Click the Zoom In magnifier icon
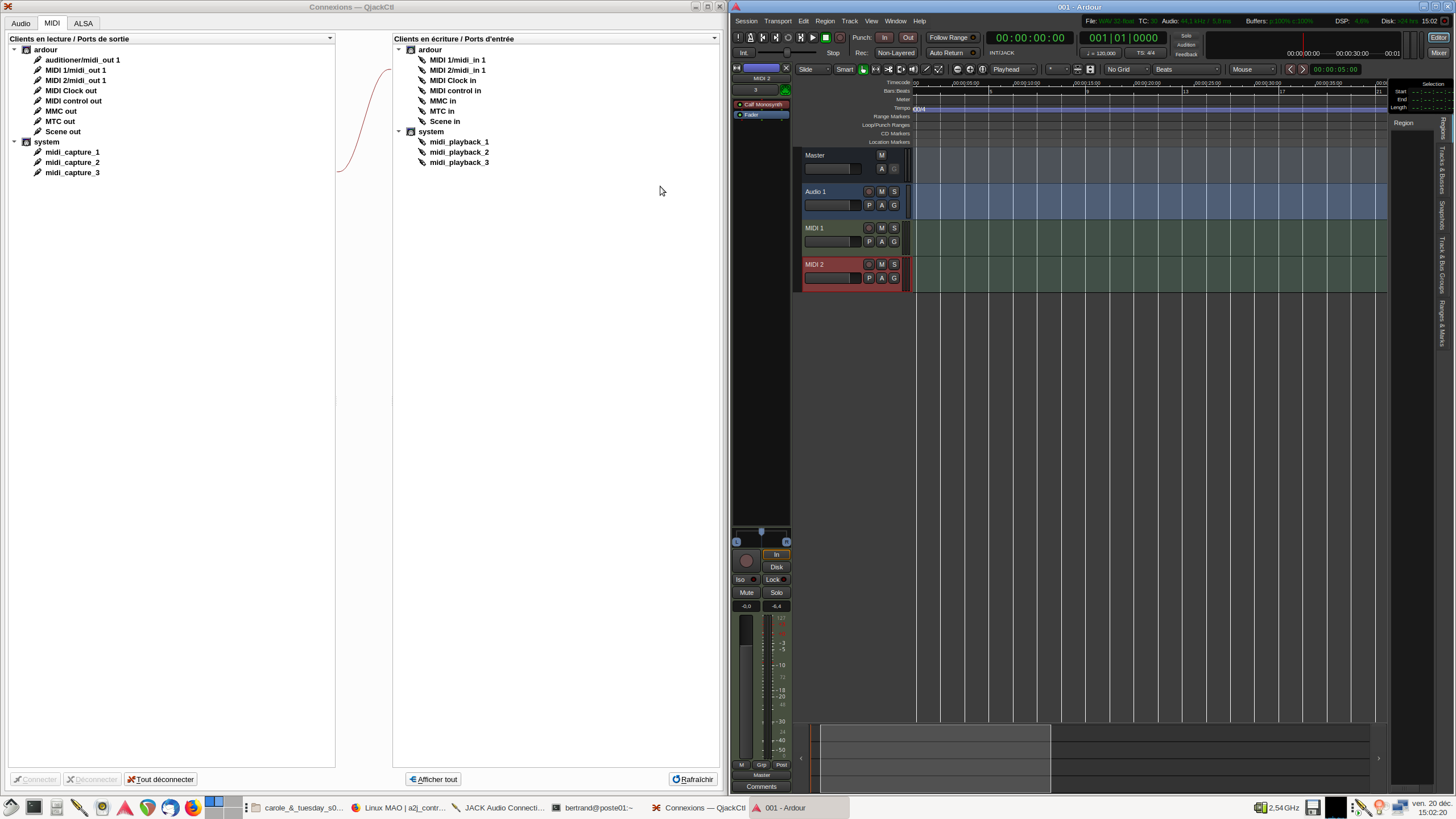 [970, 69]
